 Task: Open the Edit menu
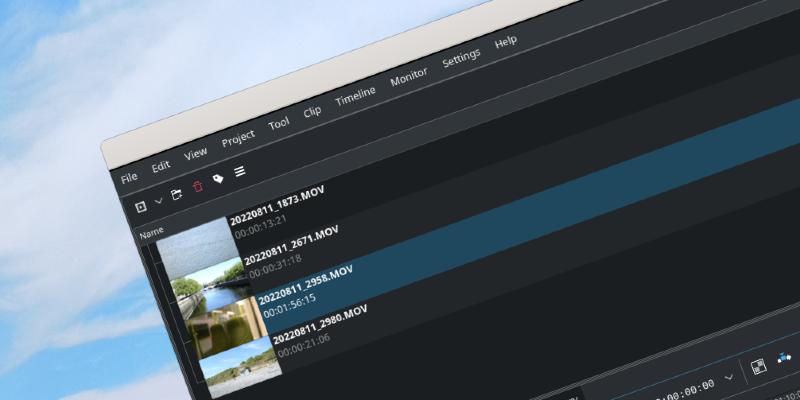(161, 166)
